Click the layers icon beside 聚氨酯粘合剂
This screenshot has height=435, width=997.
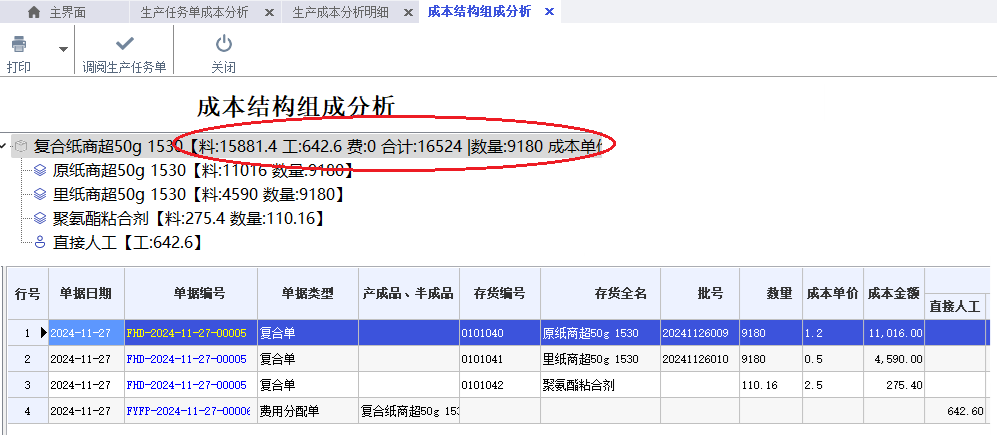point(40,219)
